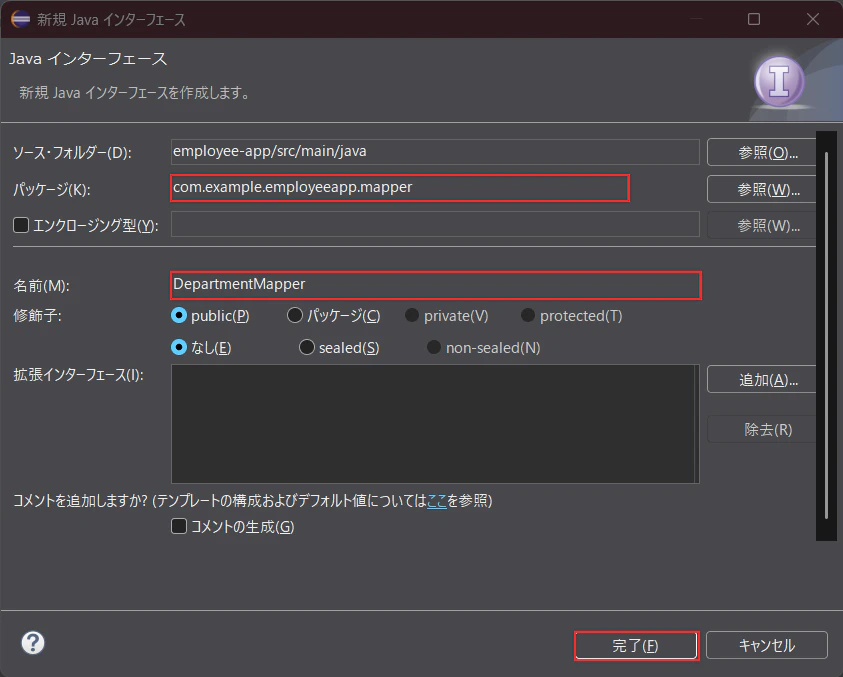Click the エンクロージング型 text field
The height and width of the screenshot is (677, 843).
click(x=435, y=224)
